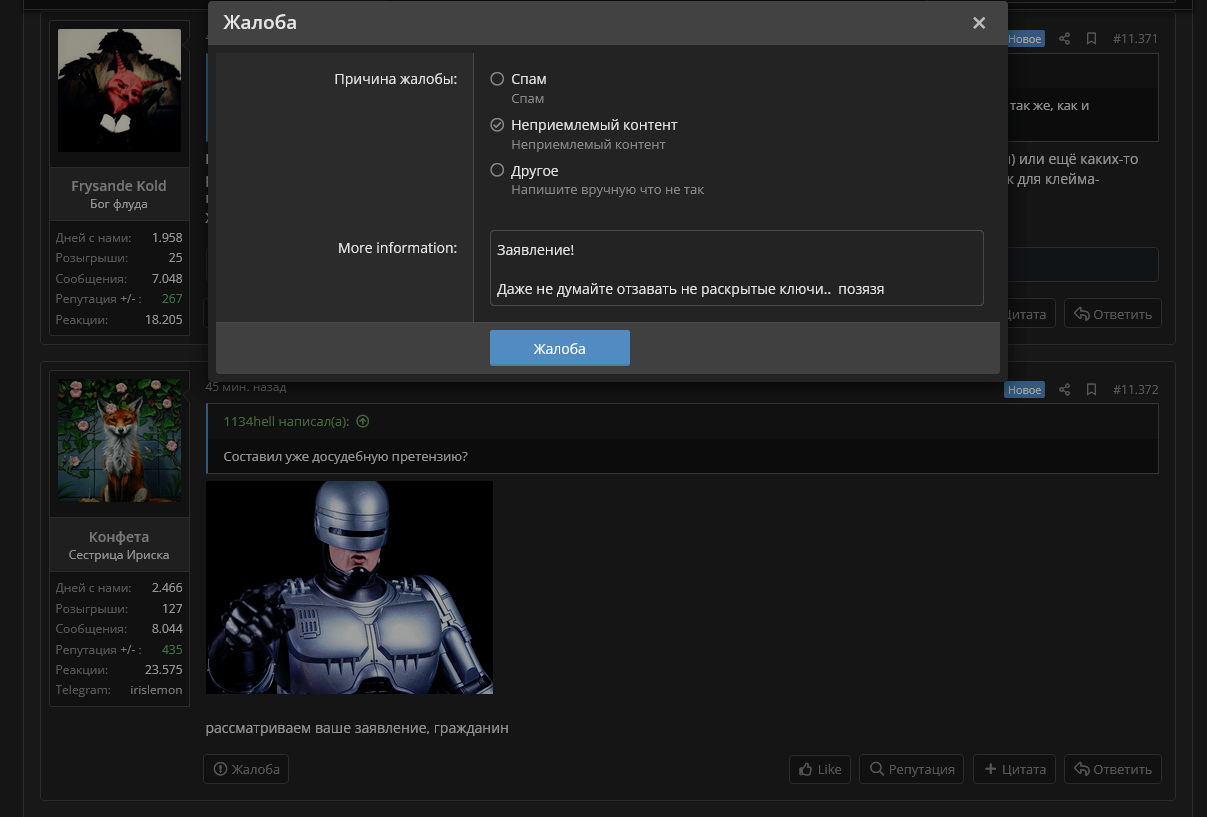
Task: Open Frysande Kold username profile
Action: point(119,186)
